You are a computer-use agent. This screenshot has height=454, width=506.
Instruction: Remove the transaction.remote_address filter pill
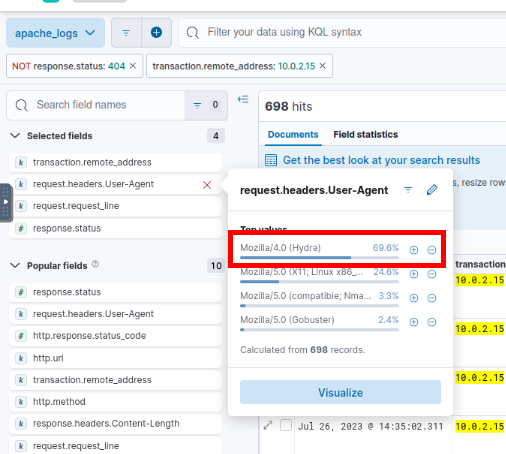323,66
